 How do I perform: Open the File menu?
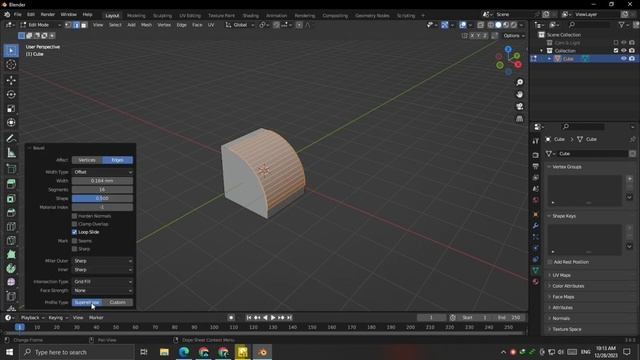pyautogui.click(x=18, y=14)
